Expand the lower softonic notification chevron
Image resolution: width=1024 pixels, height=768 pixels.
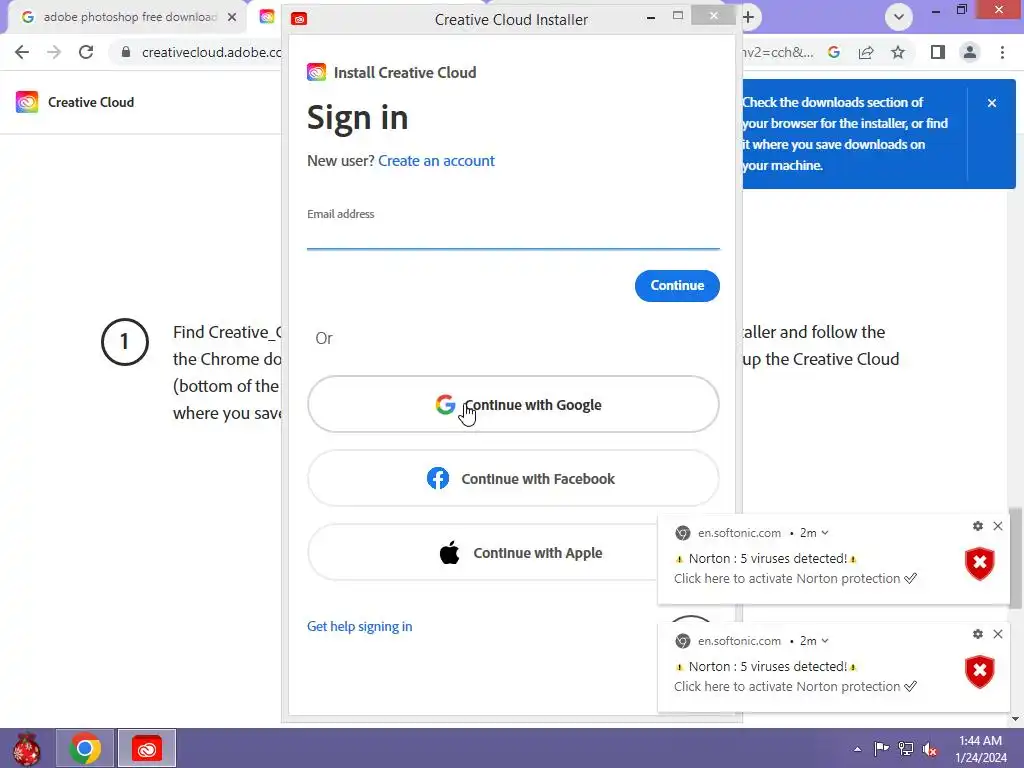825,641
